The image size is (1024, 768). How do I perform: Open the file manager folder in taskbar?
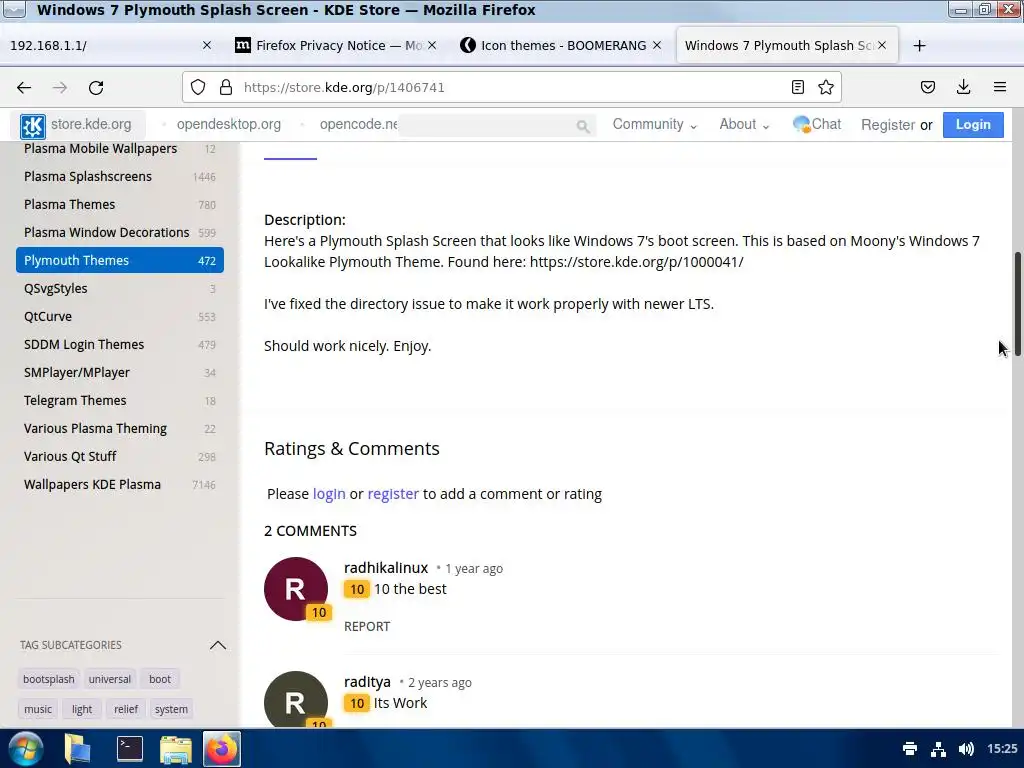(175, 749)
